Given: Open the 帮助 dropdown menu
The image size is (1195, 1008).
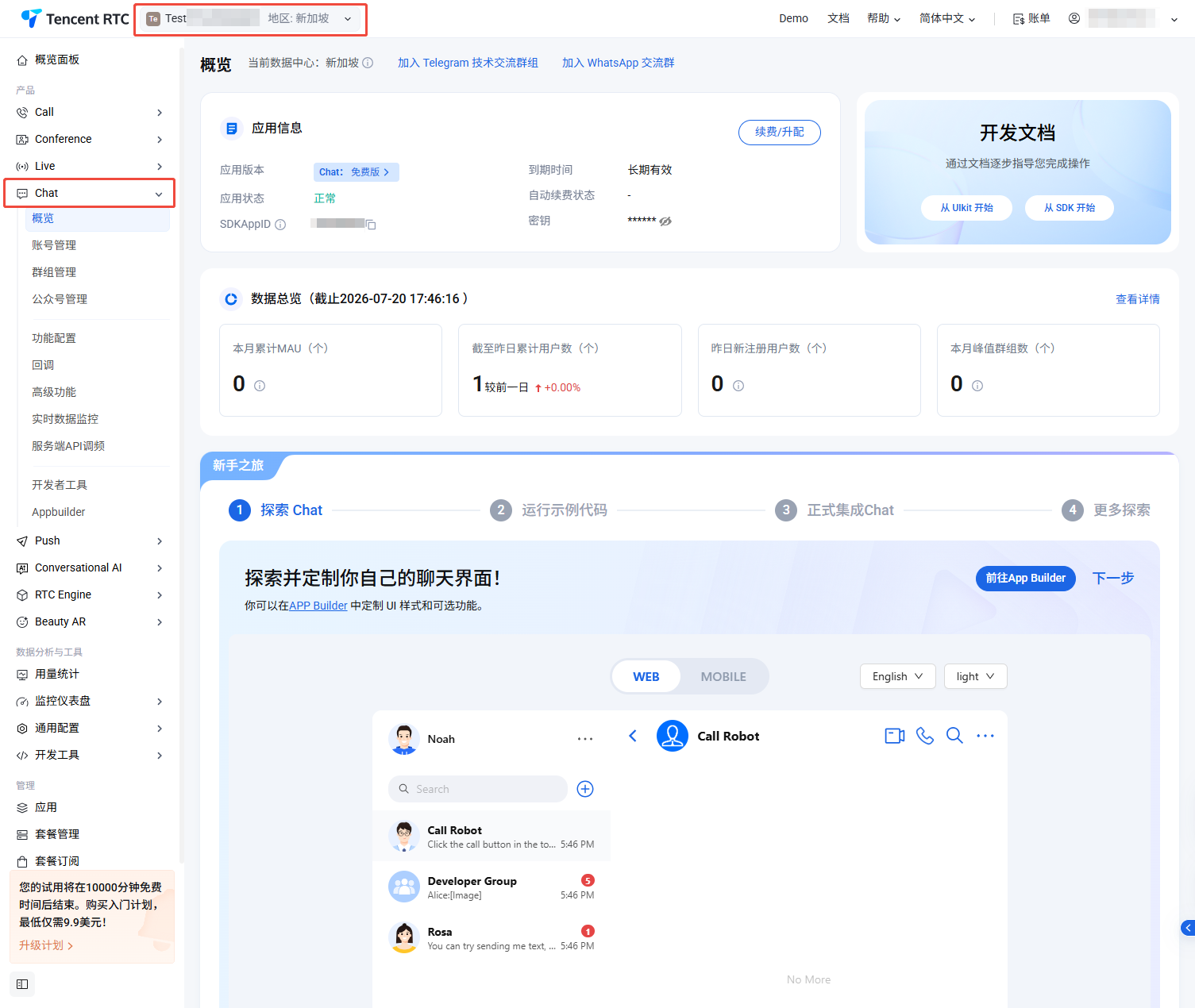Looking at the screenshot, I should pyautogui.click(x=884, y=18).
